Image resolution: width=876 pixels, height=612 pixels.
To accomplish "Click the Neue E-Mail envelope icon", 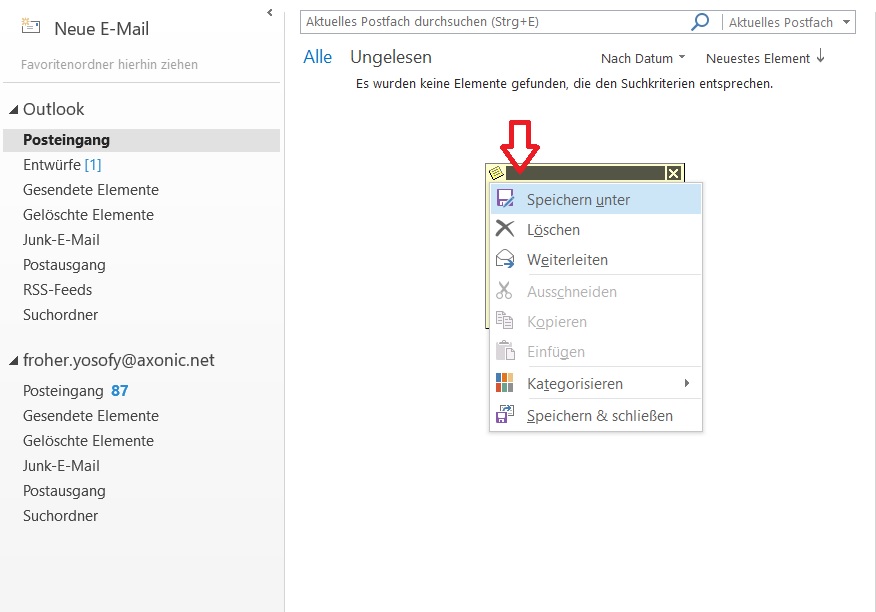I will [x=31, y=26].
